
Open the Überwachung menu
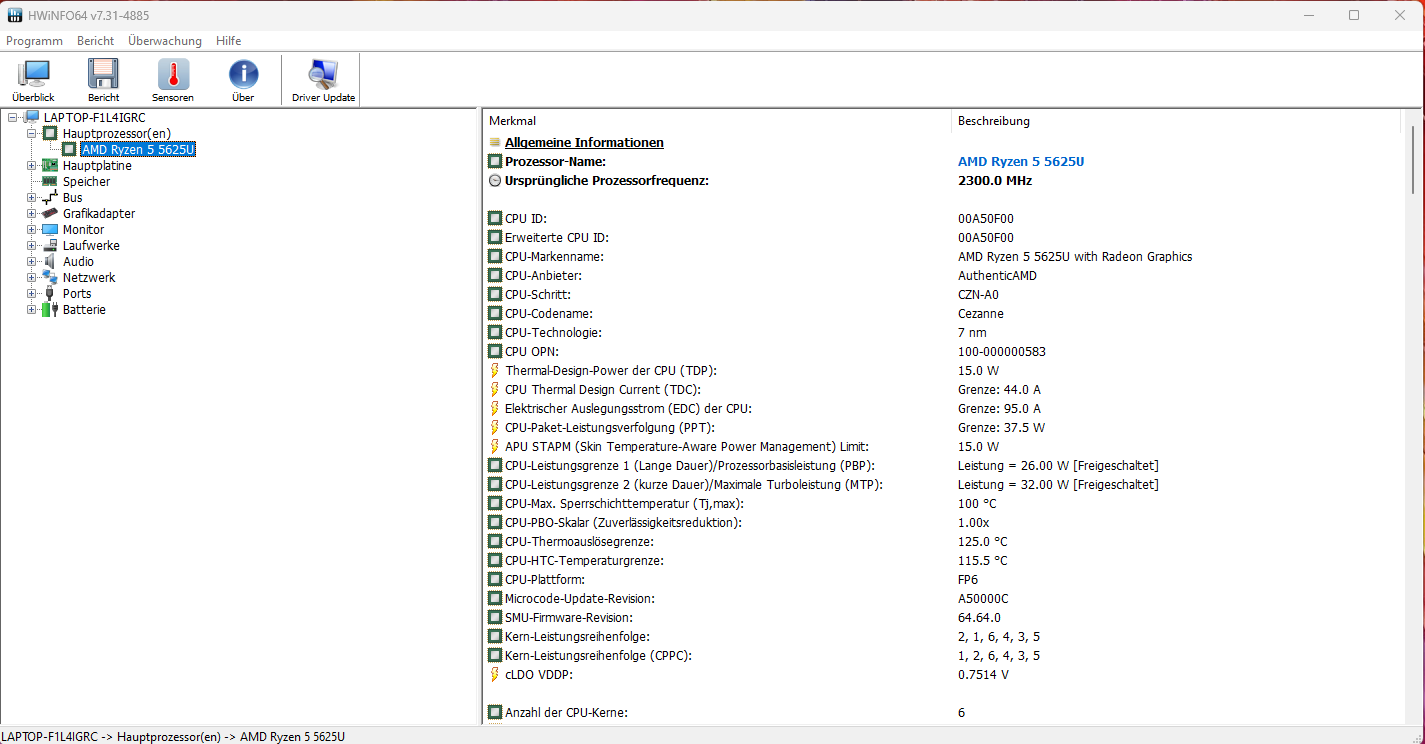click(164, 41)
